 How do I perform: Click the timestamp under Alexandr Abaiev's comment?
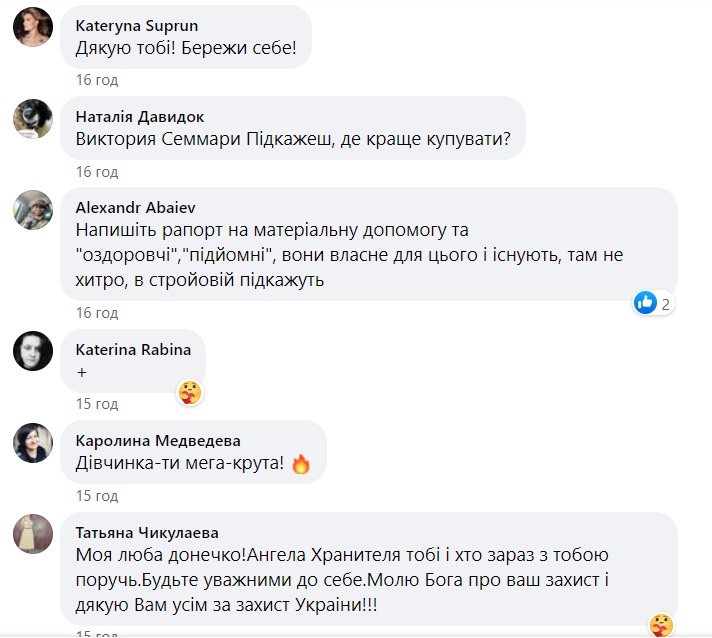(97, 313)
